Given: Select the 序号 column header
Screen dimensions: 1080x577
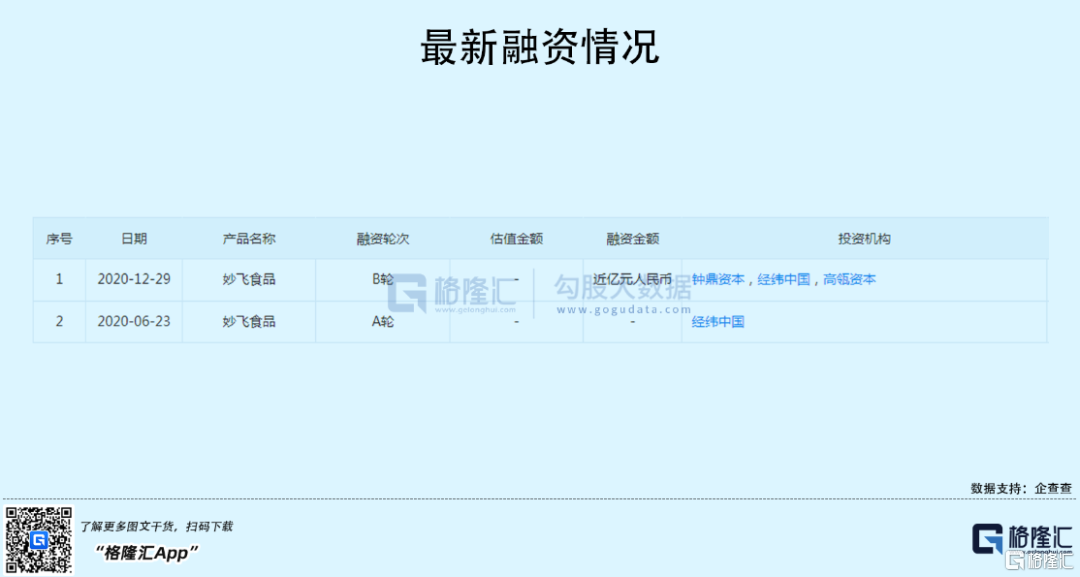Looking at the screenshot, I should pos(59,239).
